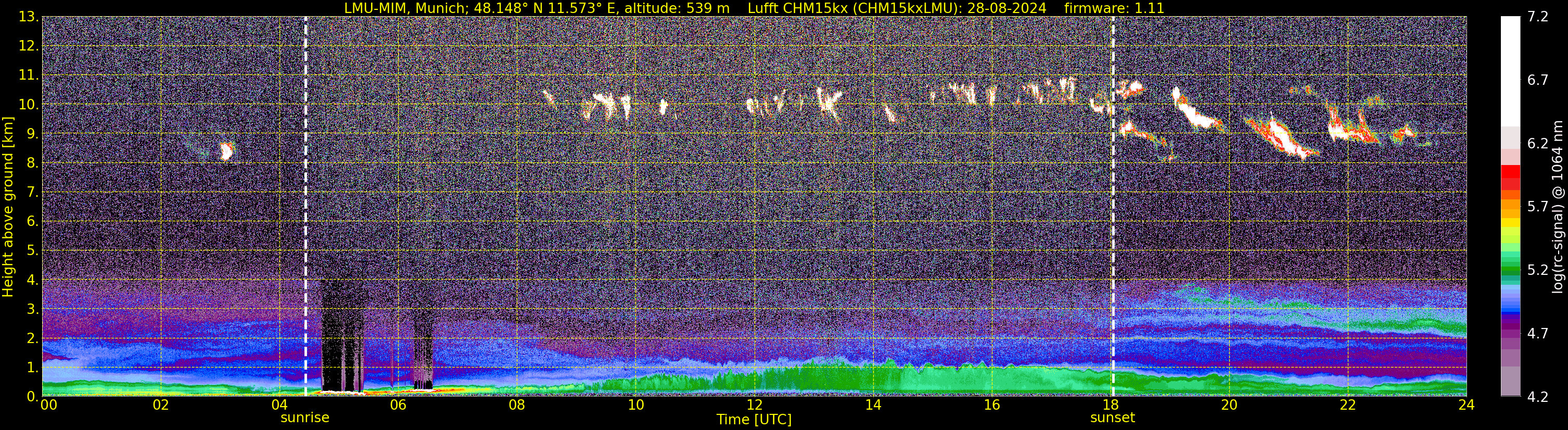Click the time axis tick label 20
This screenshot has height=430, width=1568.
[1229, 405]
